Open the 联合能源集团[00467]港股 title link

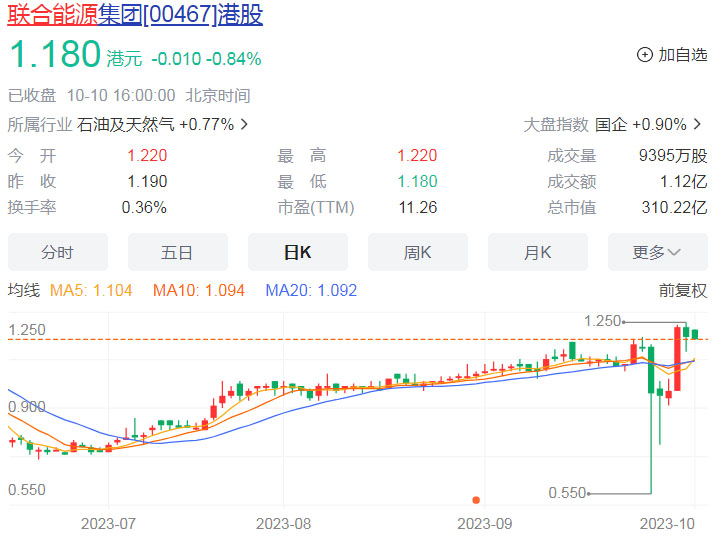tap(135, 15)
